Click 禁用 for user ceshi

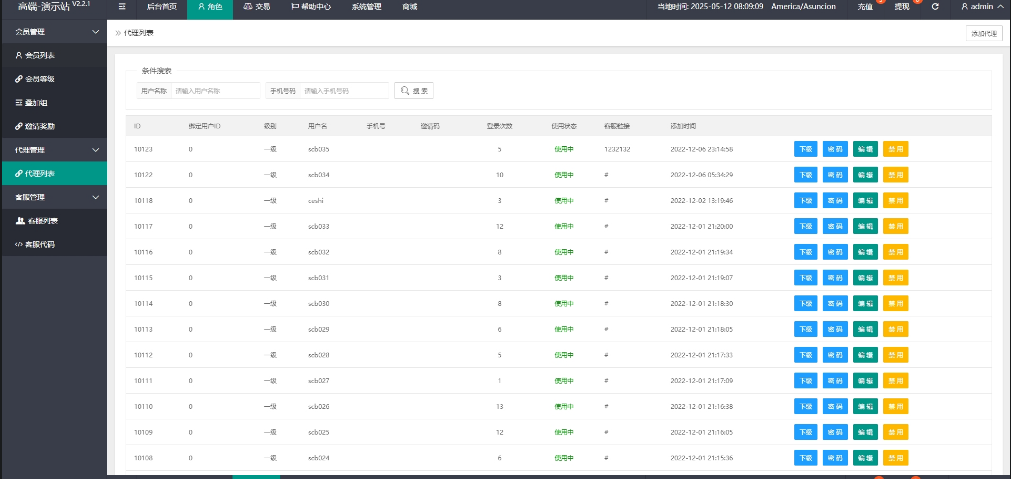click(895, 200)
